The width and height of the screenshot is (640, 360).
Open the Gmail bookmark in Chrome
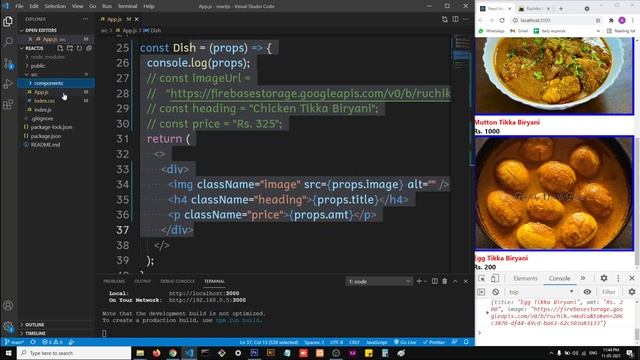[x=519, y=31]
